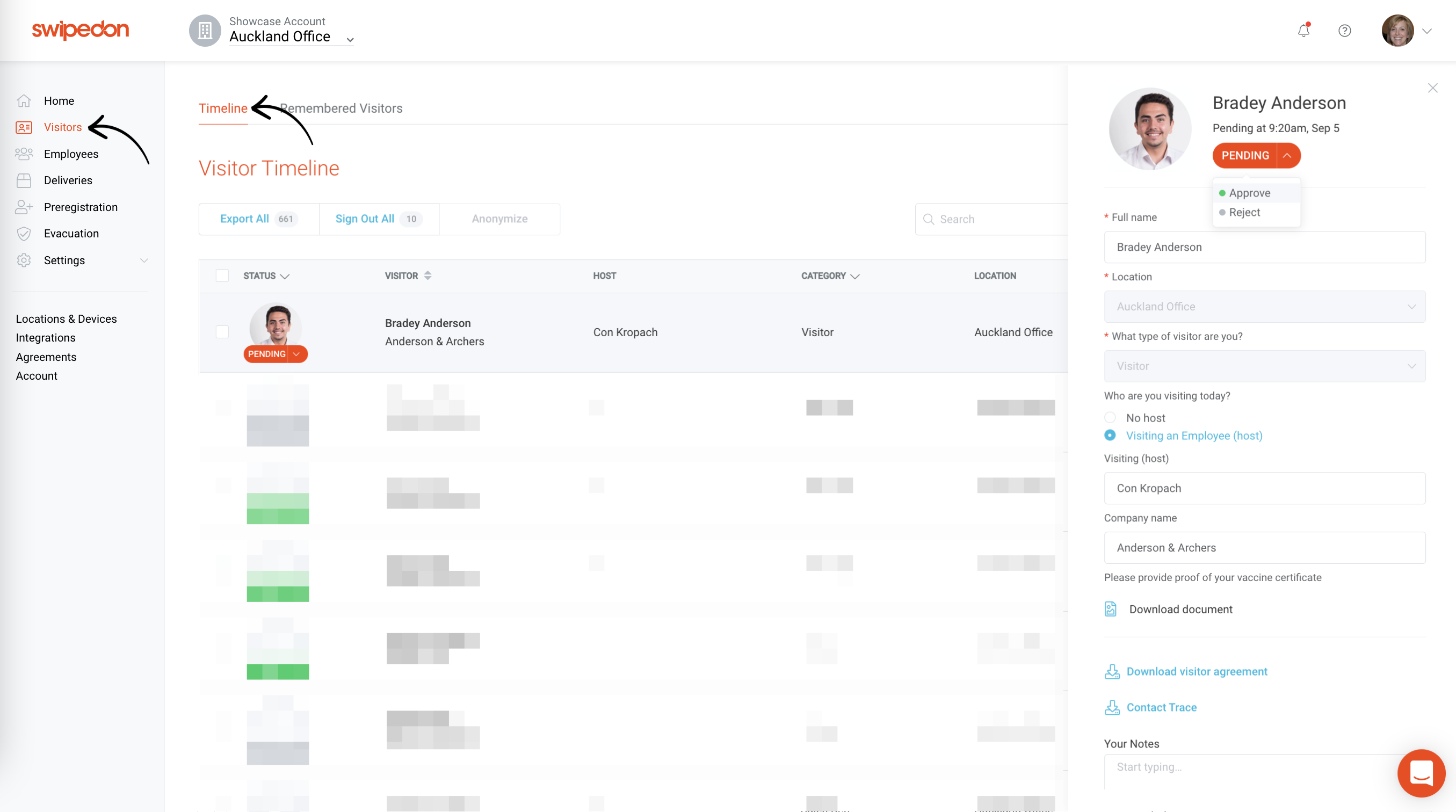Click Download document text
This screenshot has width=1456, height=812.
pyautogui.click(x=1180, y=609)
